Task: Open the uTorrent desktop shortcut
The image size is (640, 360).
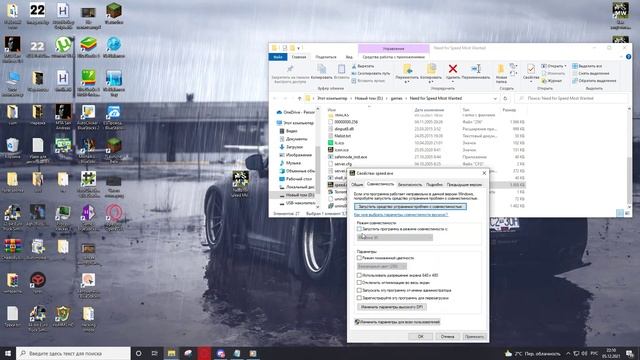Action: [x=63, y=47]
